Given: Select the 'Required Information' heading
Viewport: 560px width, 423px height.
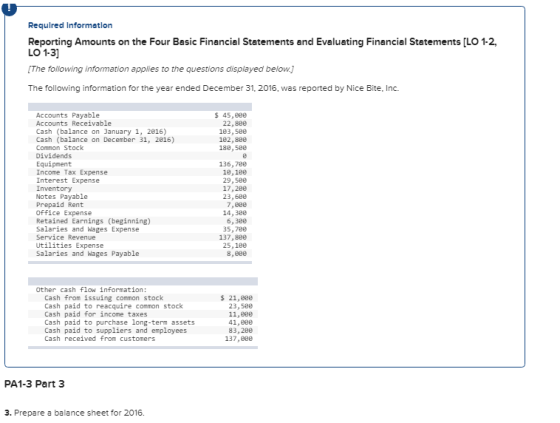Looking at the screenshot, I should click(70, 25).
